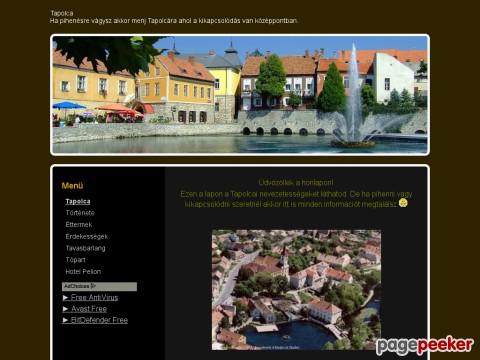This screenshot has width=480, height=360.
Task: Open the aerial photo of Tapolca
Action: point(296,290)
